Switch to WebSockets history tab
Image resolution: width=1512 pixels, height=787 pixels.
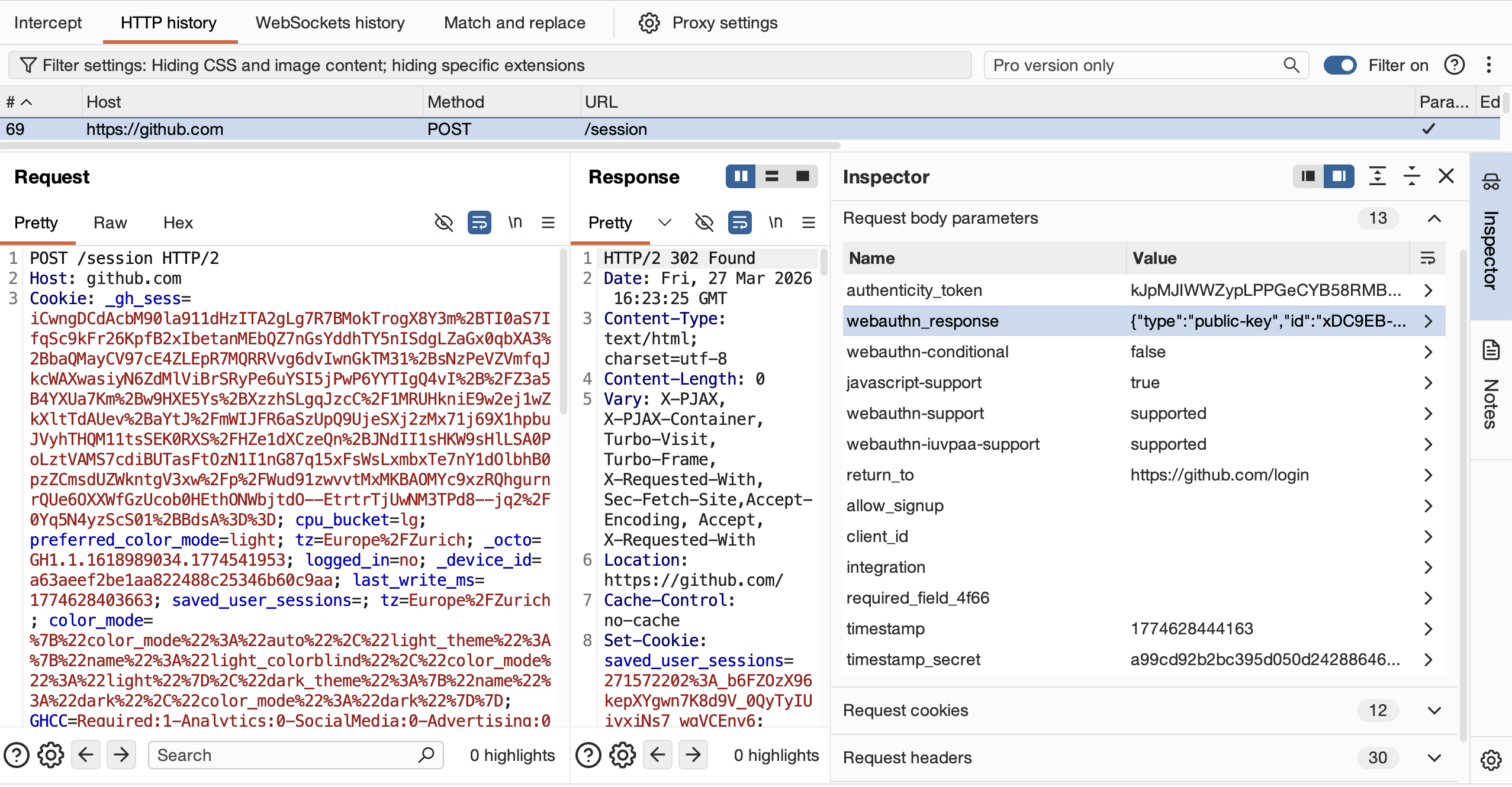[x=330, y=22]
